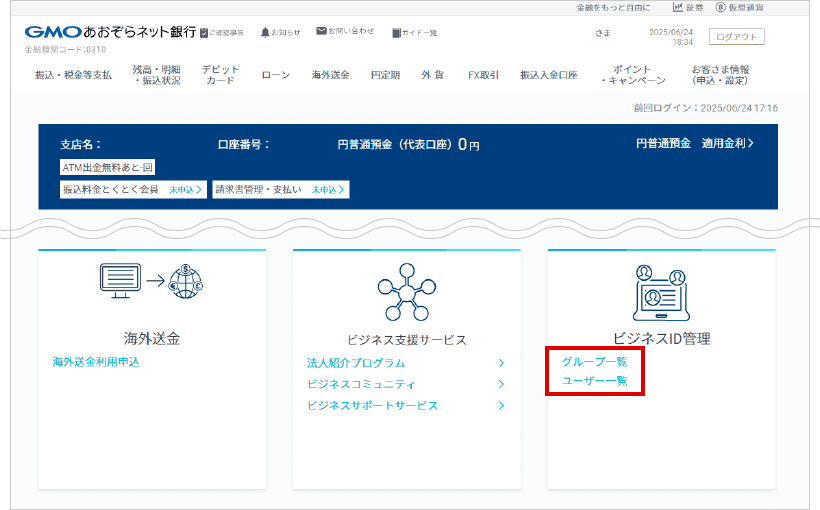Expand the chevron beside ビジネスコミュニティ
Screen dimensions: 820x510
pos(502,384)
